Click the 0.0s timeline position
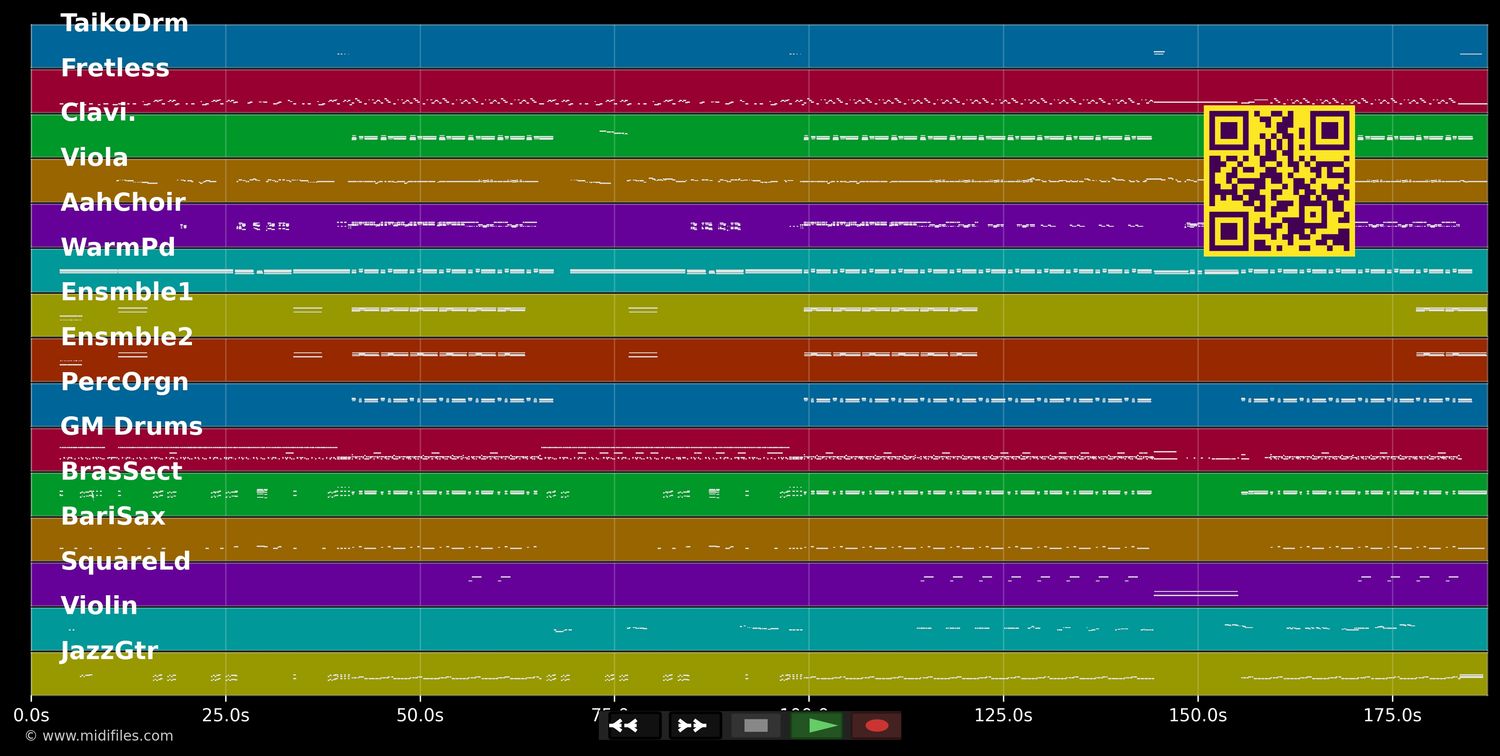Image resolution: width=1500 pixels, height=756 pixels. coord(33,715)
